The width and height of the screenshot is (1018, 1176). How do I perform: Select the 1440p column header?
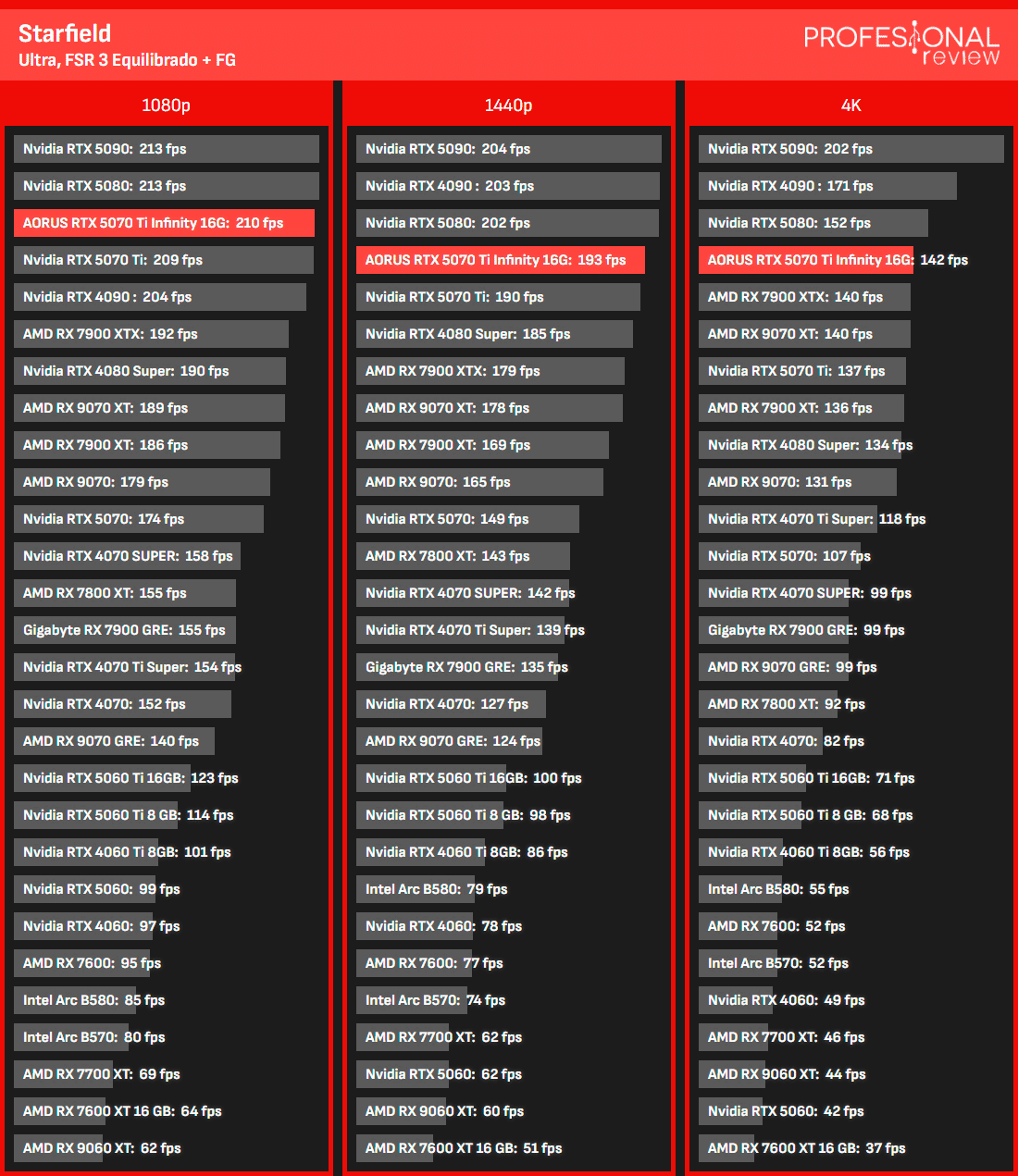(509, 105)
